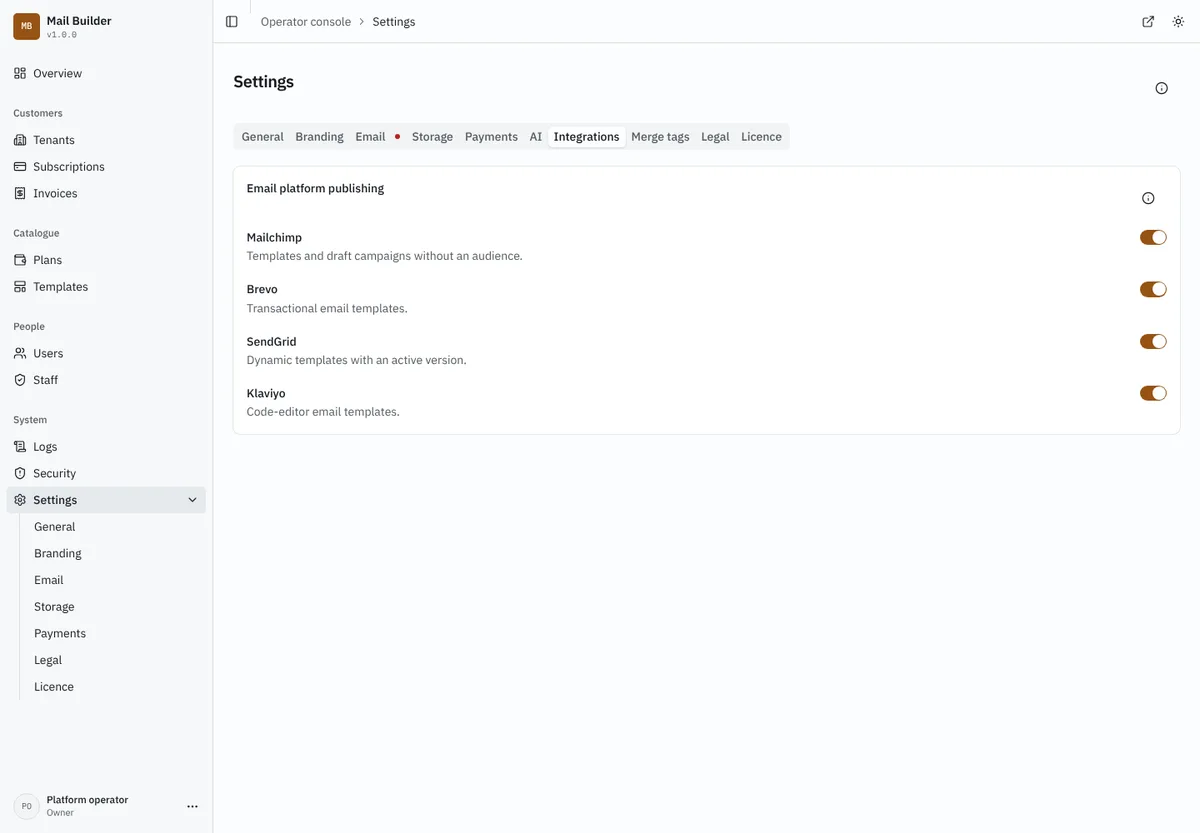The width and height of the screenshot is (1200, 833).
Task: Turn off the Klaviyo toggle
Action: 1153,394
